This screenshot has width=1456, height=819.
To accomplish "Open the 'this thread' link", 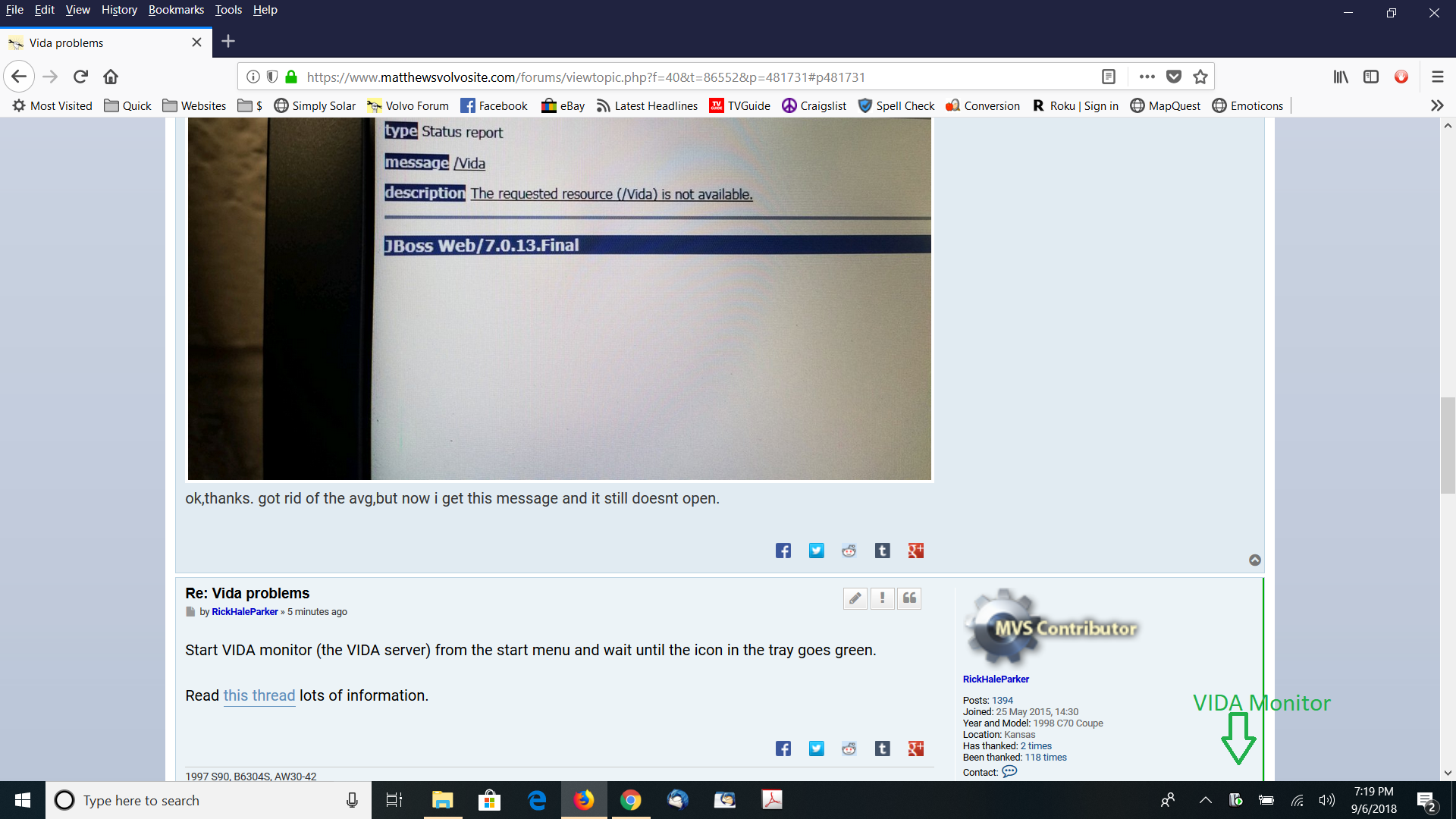I will [259, 696].
